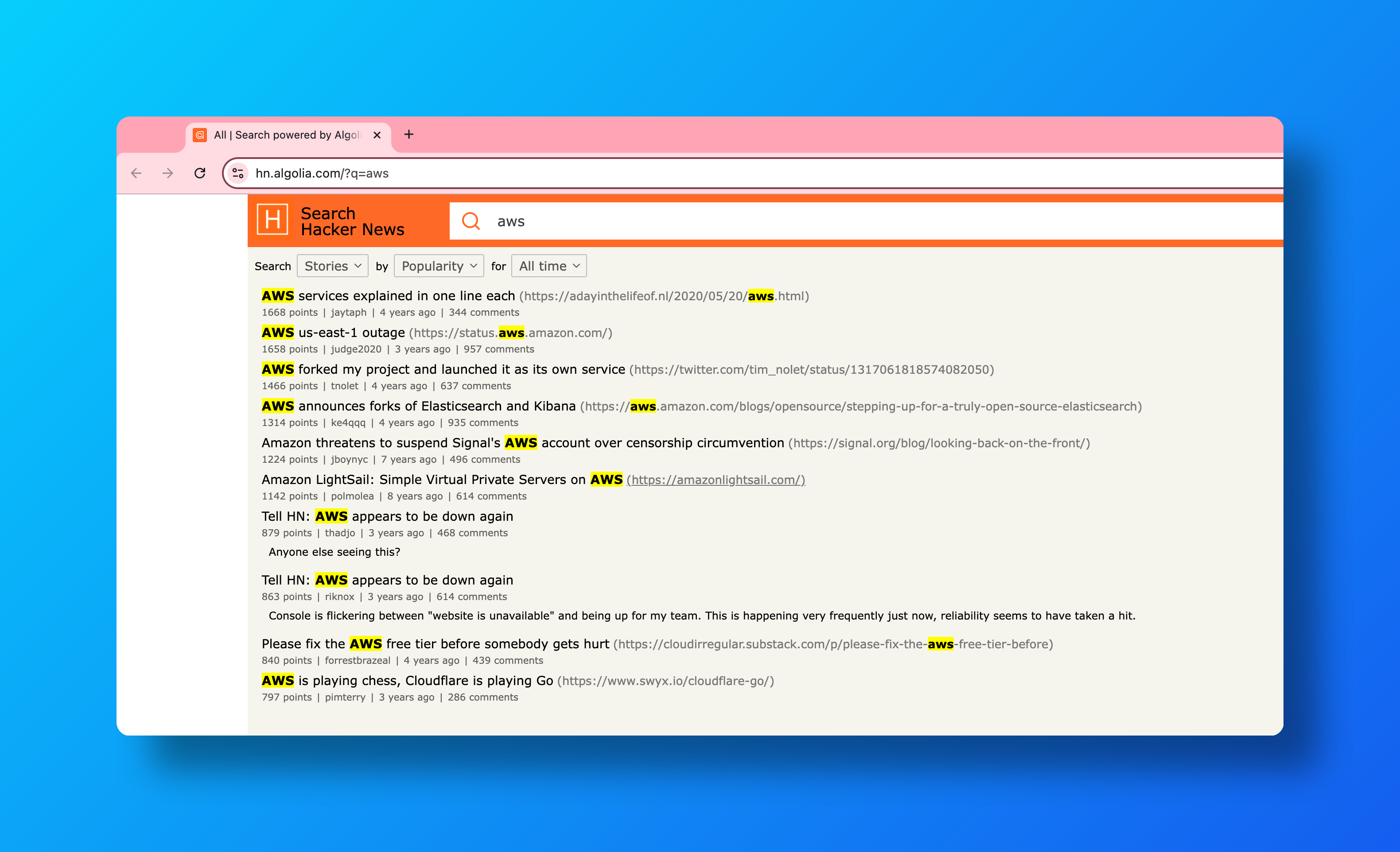Open 'AWS us-east-1 outage' story
This screenshot has width=1400, height=852.
tap(333, 333)
